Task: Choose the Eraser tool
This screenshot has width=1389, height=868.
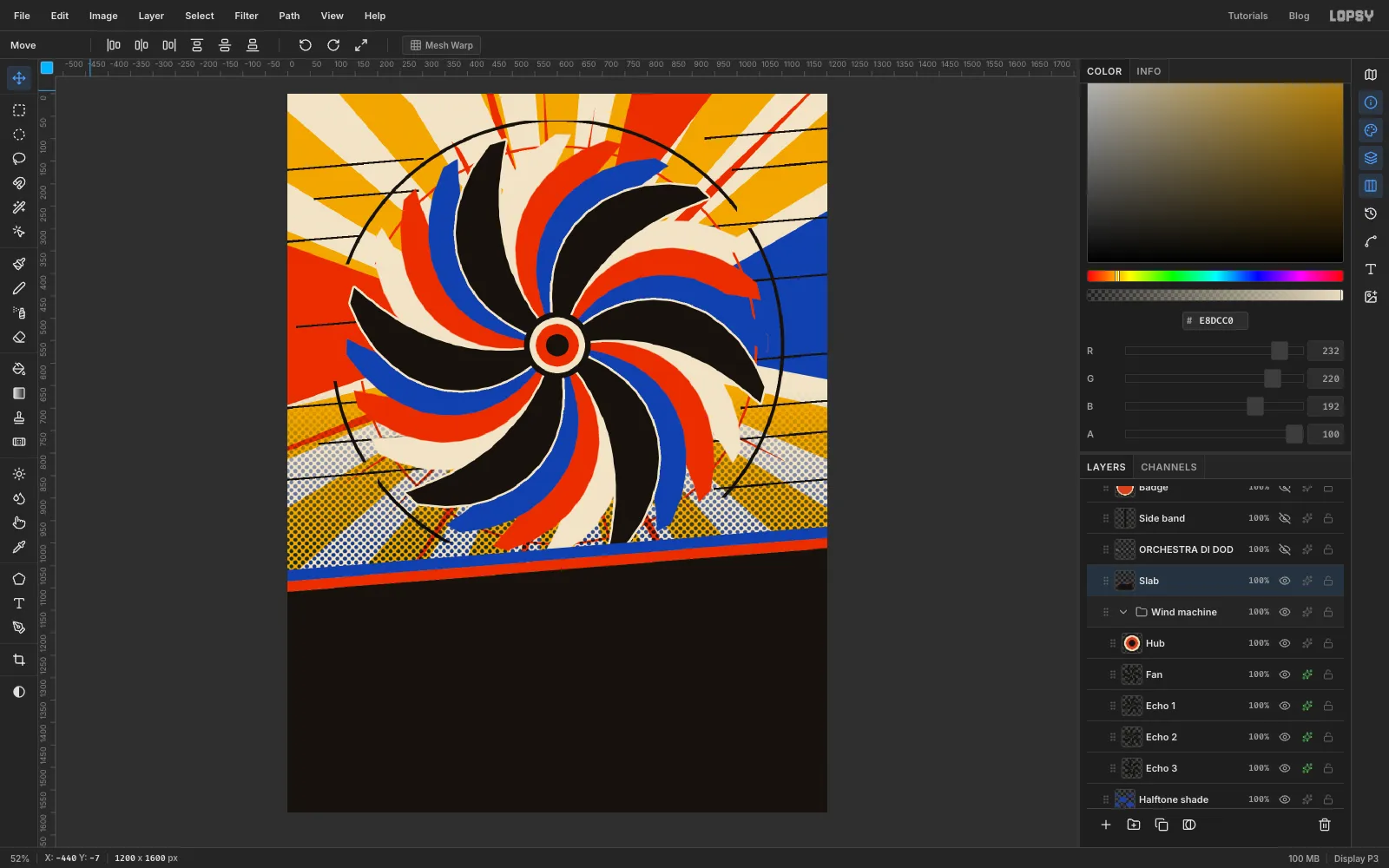Action: (19, 337)
